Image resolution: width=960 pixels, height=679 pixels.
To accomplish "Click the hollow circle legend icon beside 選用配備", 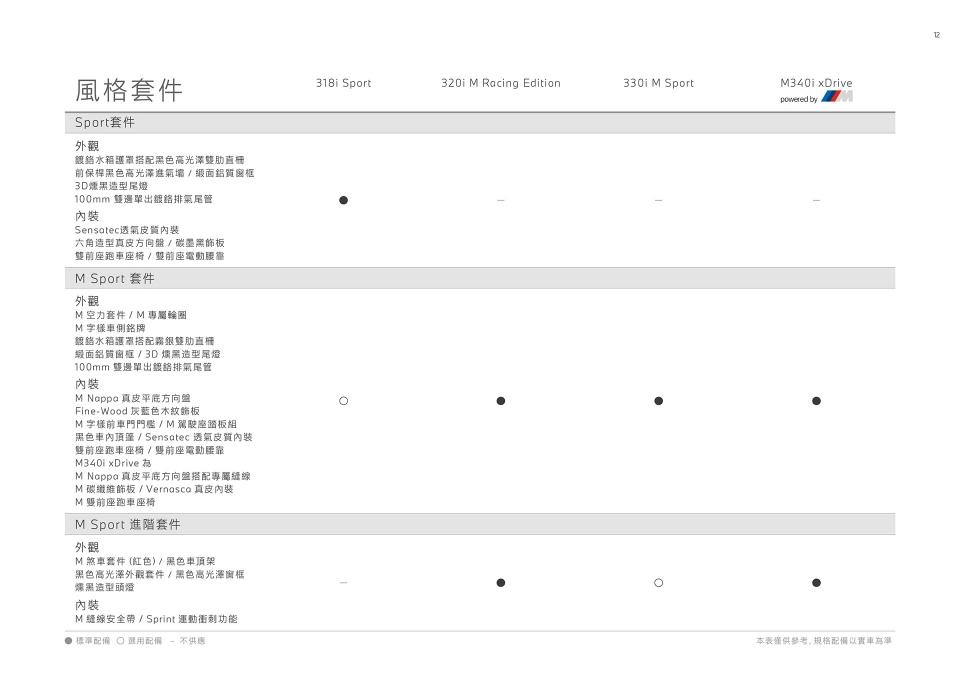I will pyautogui.click(x=121, y=641).
